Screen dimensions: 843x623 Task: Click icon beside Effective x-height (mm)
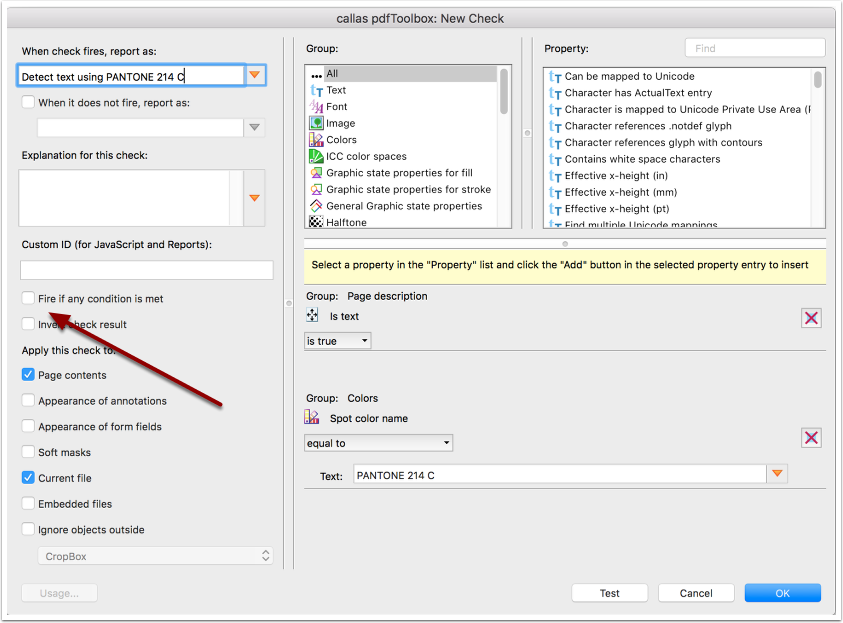555,192
